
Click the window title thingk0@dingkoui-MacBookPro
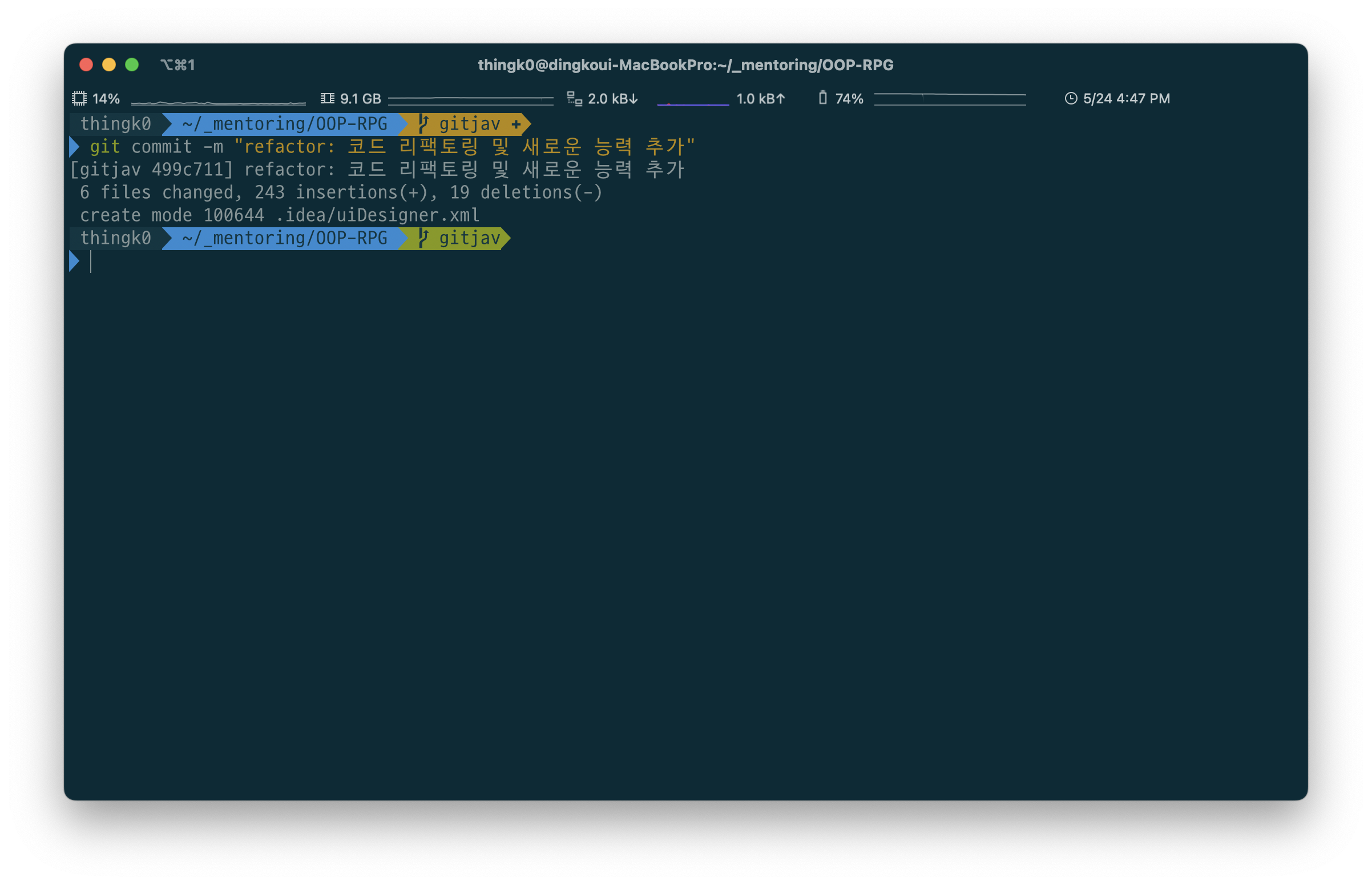(x=685, y=65)
